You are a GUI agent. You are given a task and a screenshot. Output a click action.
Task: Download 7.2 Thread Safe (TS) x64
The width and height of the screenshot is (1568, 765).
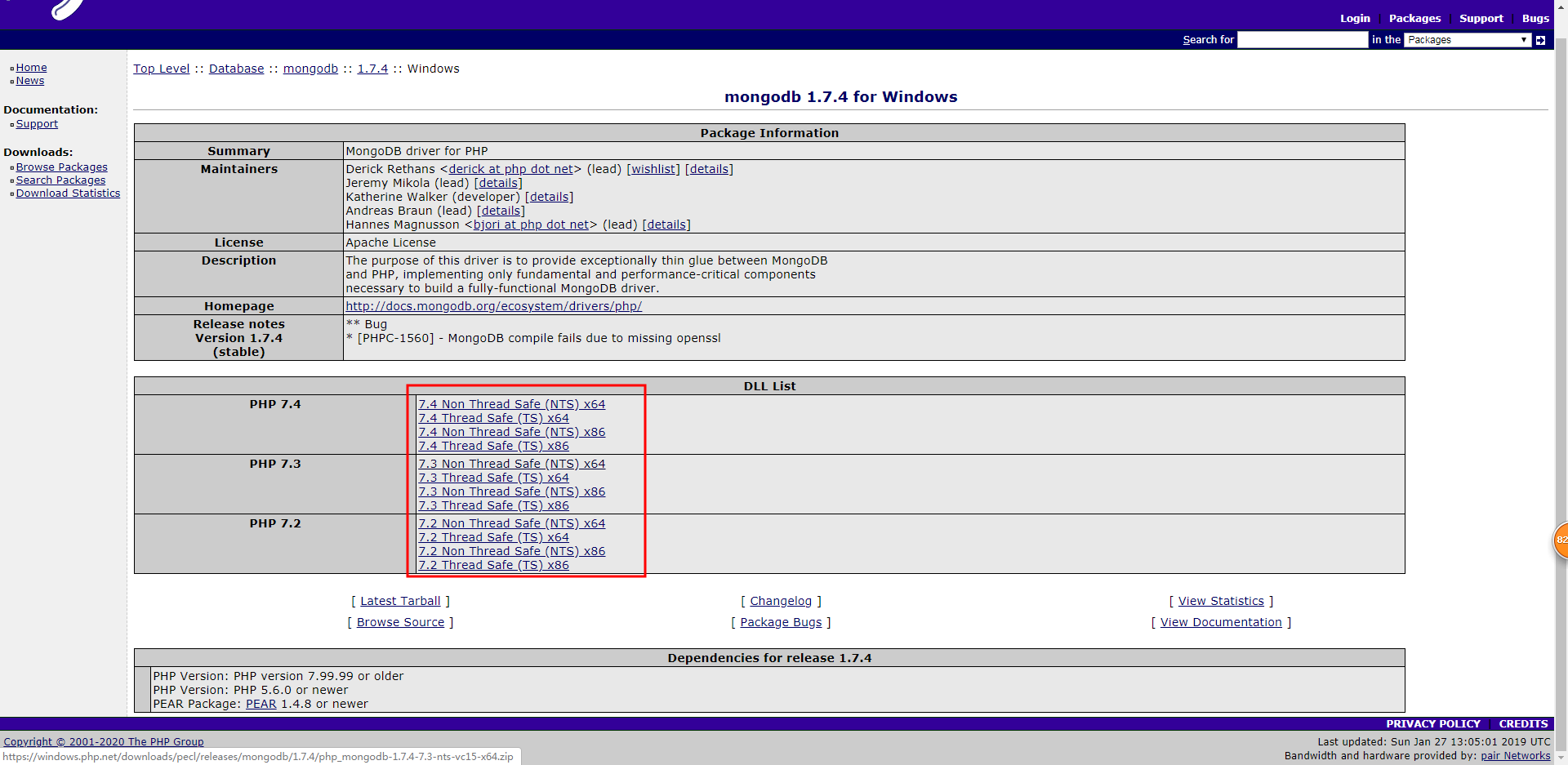493,537
